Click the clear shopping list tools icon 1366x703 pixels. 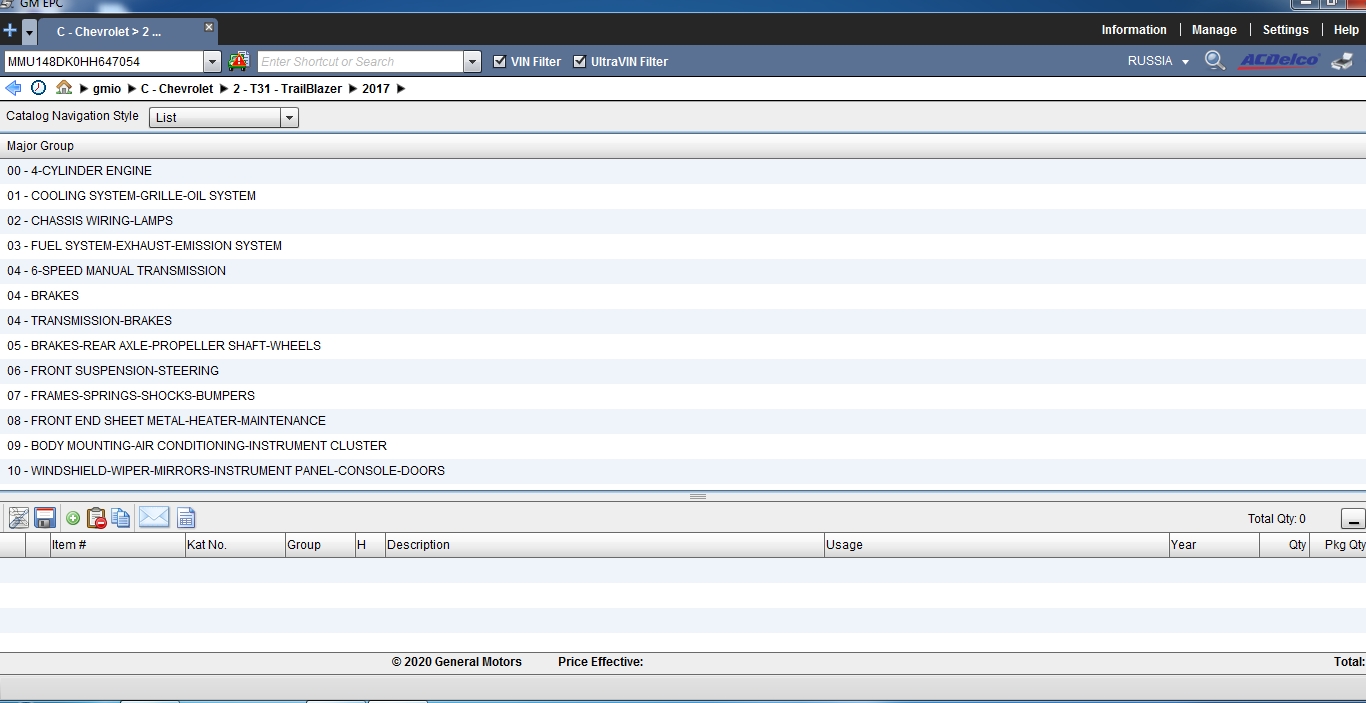(18, 518)
